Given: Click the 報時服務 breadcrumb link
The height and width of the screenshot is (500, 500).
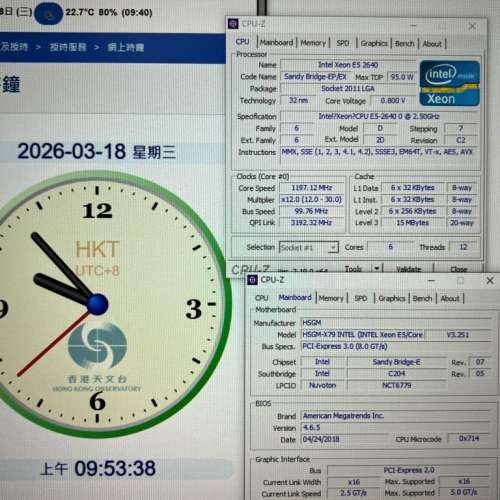Looking at the screenshot, I should [68, 47].
